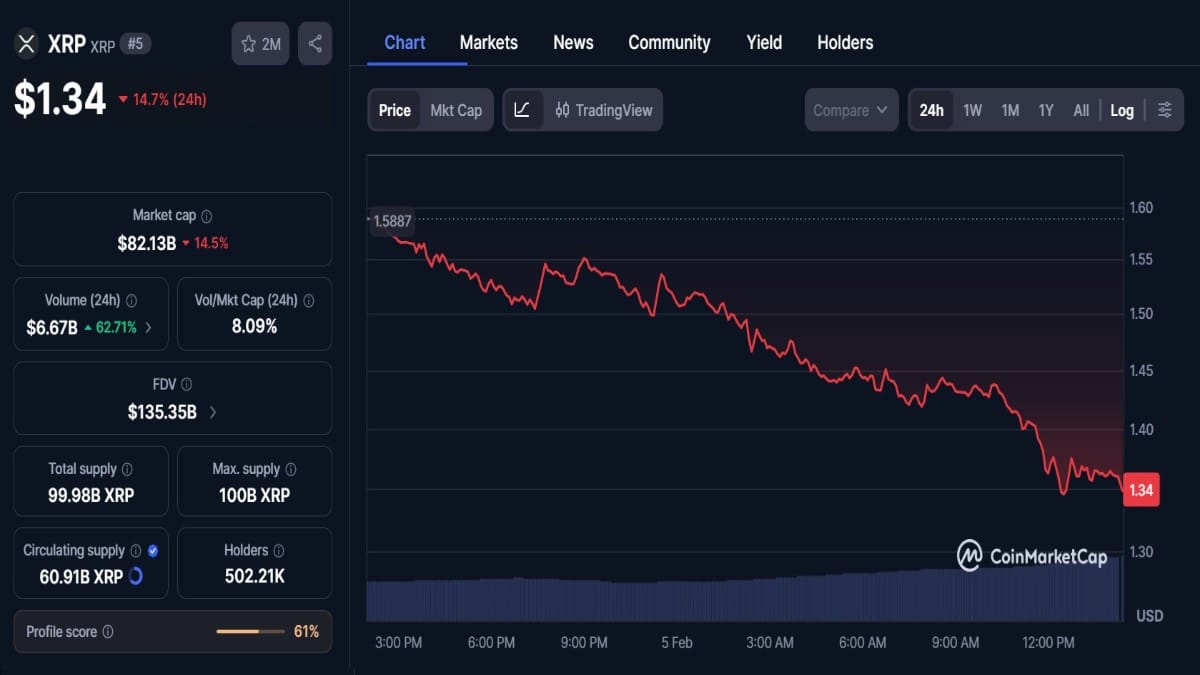Open the Compare dropdown
Screen dimensions: 1200x675
coord(850,110)
